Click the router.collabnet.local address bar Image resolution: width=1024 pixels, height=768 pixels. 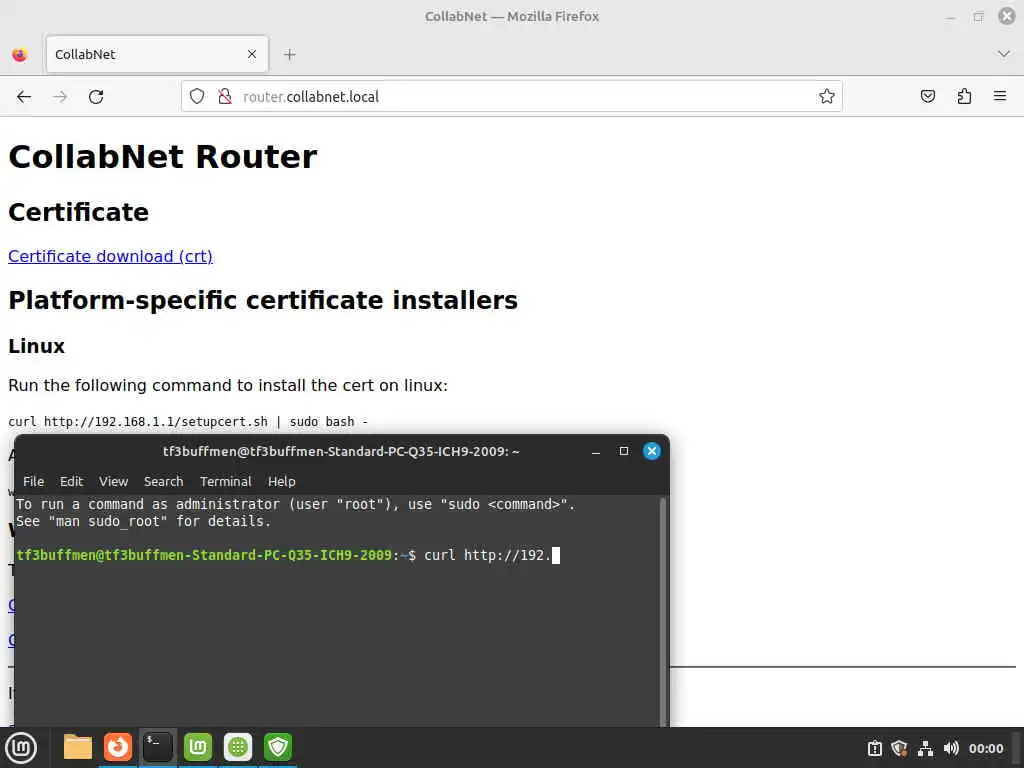511,97
